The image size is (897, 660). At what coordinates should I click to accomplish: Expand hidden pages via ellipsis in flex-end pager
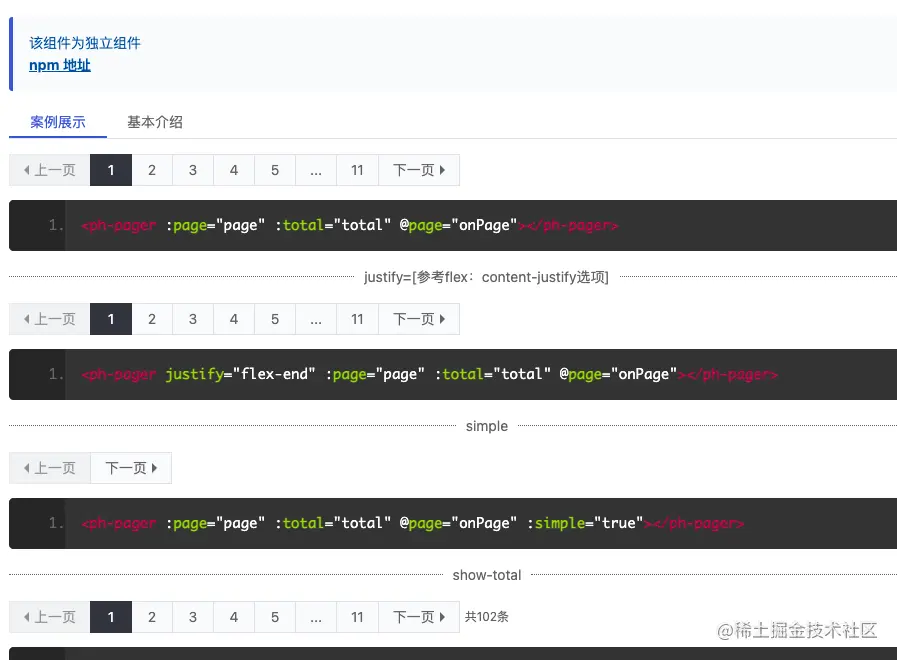(x=315, y=319)
